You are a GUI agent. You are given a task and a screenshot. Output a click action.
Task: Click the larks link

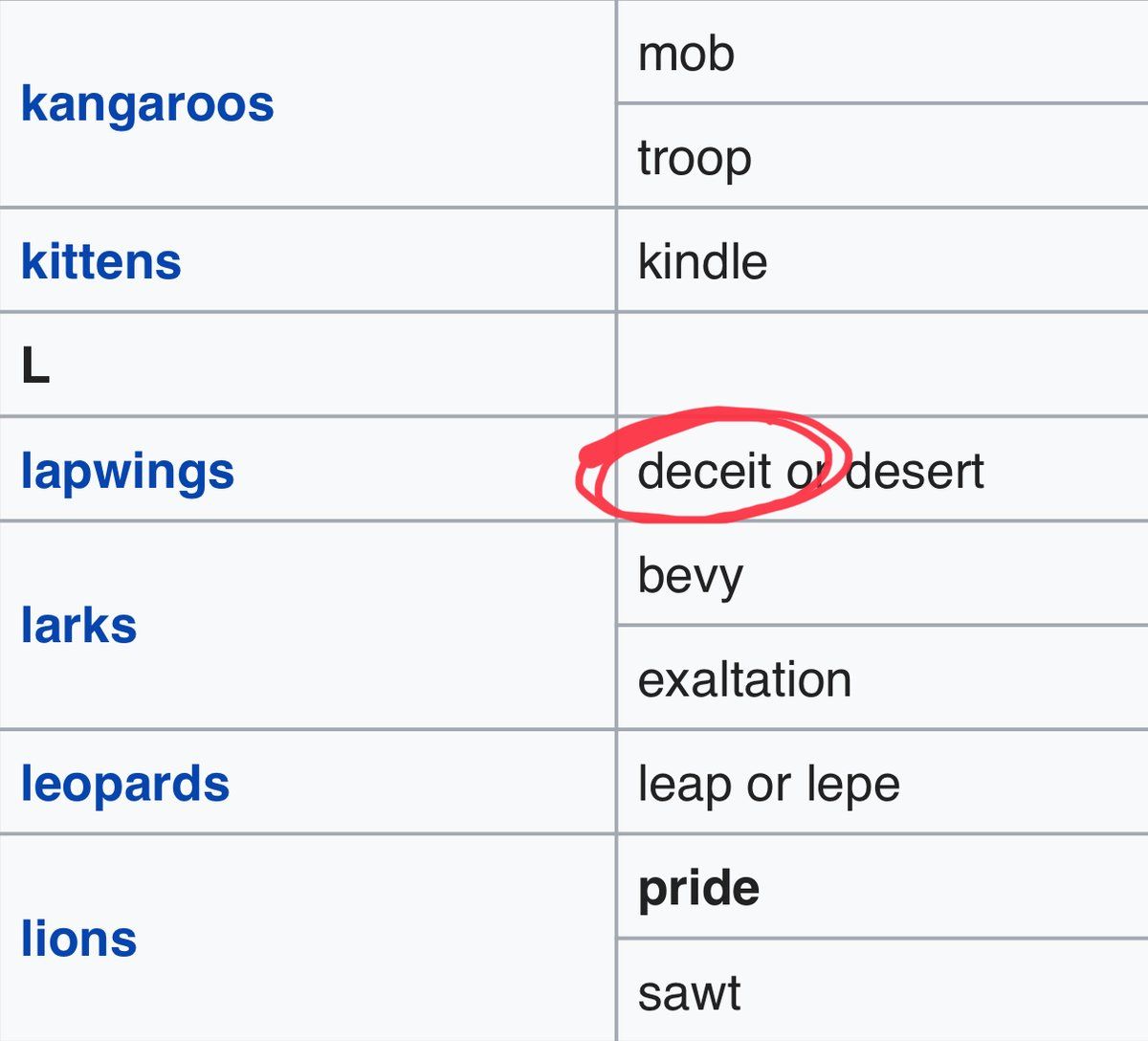click(x=79, y=626)
